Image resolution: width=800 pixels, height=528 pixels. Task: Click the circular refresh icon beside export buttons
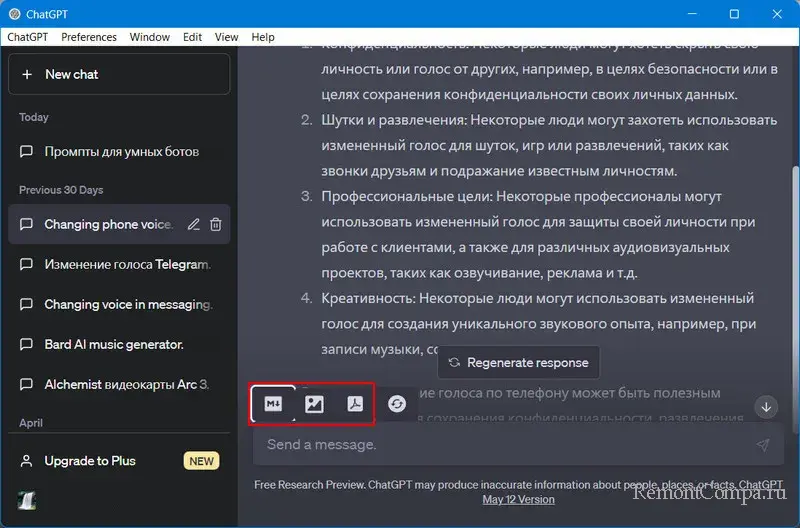pos(397,404)
